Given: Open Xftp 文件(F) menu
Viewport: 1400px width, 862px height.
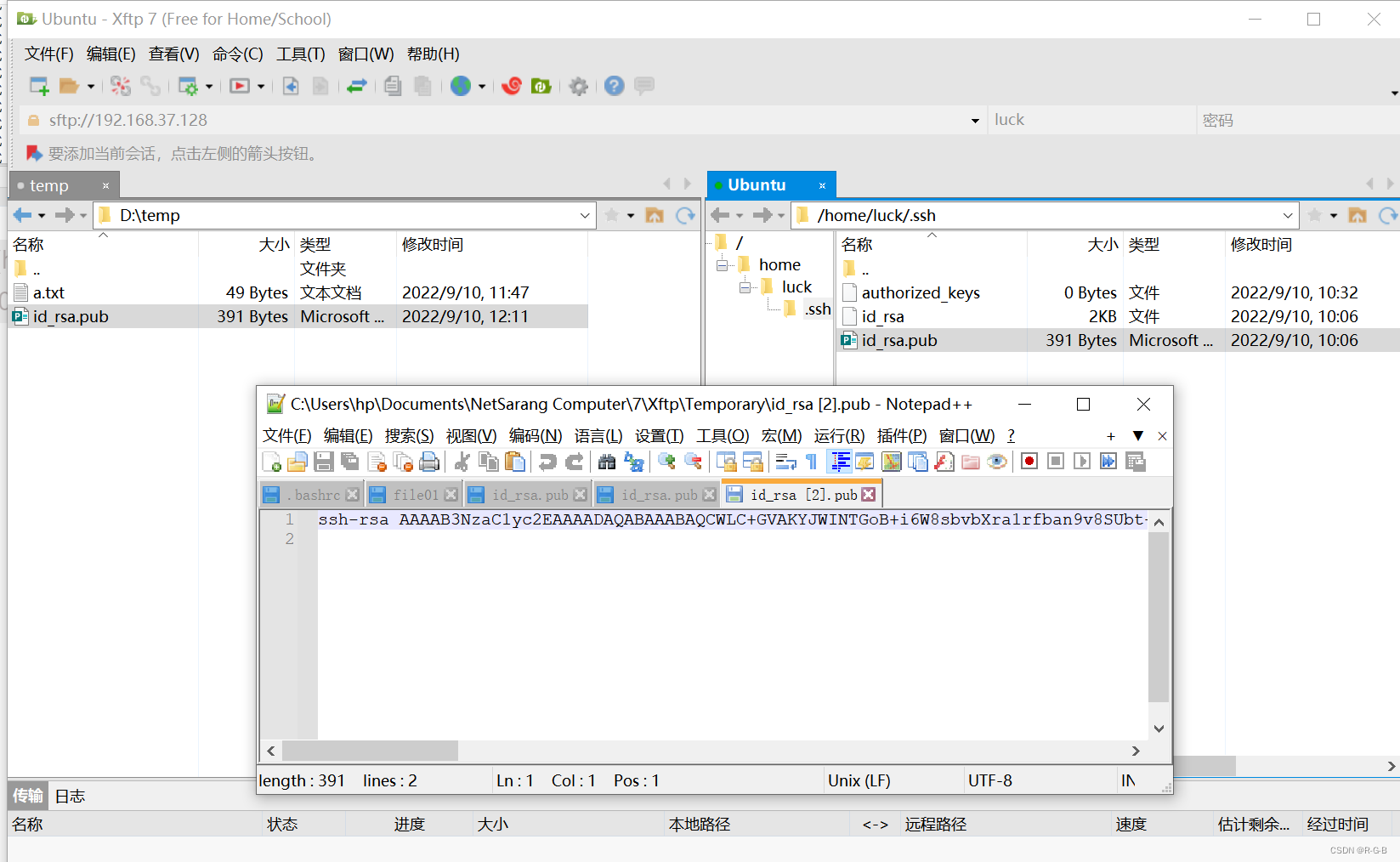Looking at the screenshot, I should coord(48,54).
